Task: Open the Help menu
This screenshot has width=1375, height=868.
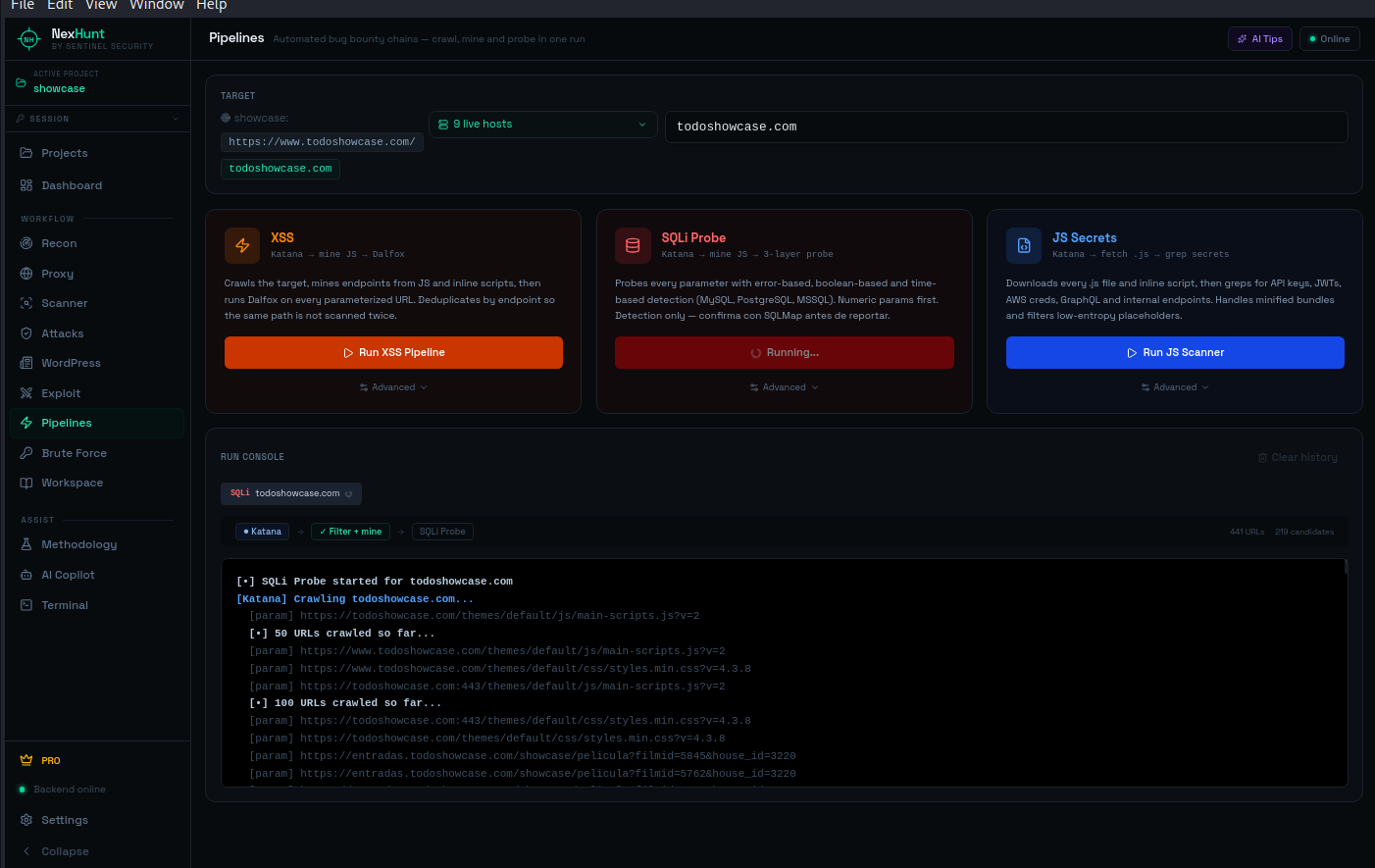Action: coord(212,5)
